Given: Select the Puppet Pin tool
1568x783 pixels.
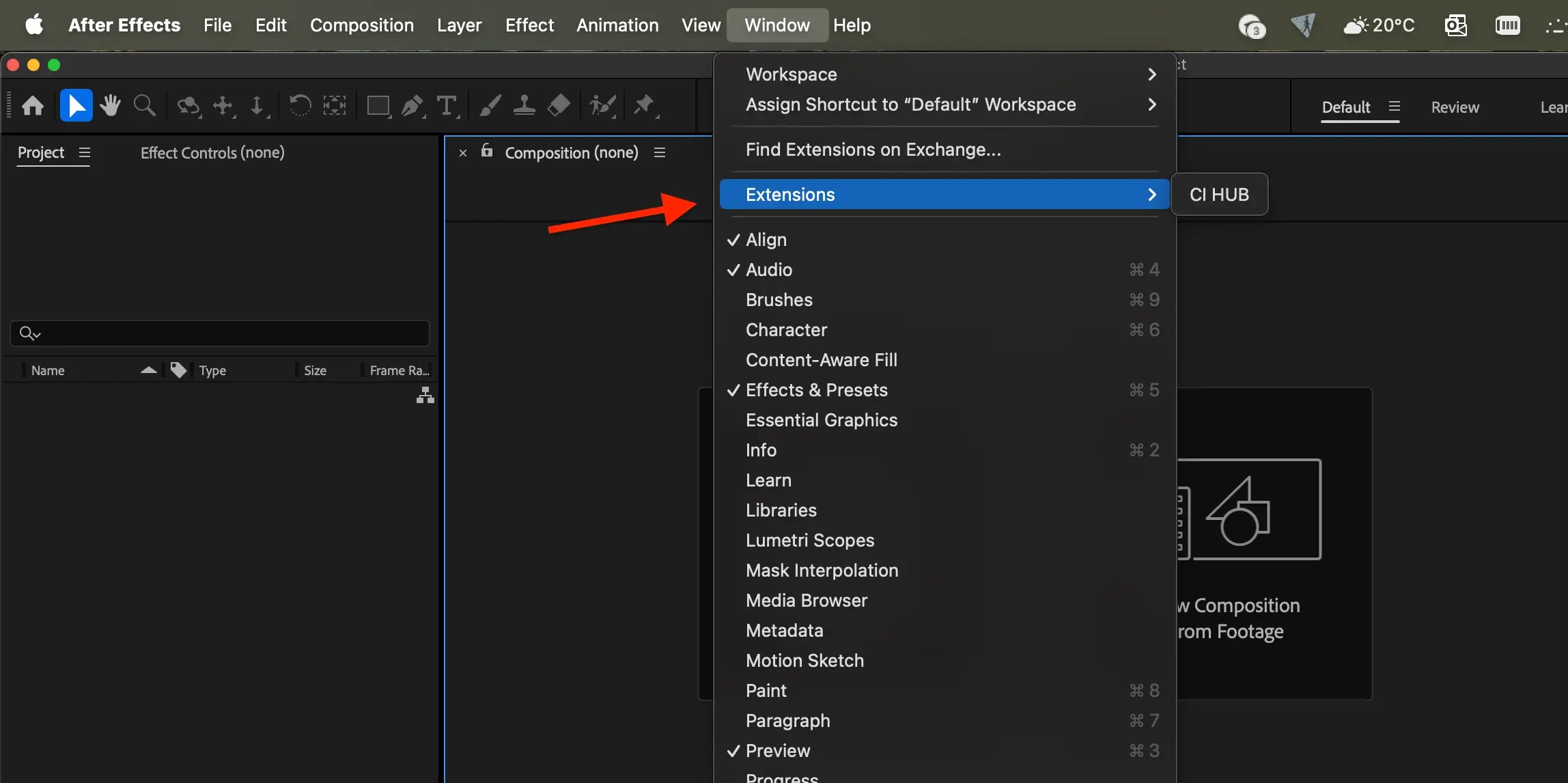Looking at the screenshot, I should 645,106.
